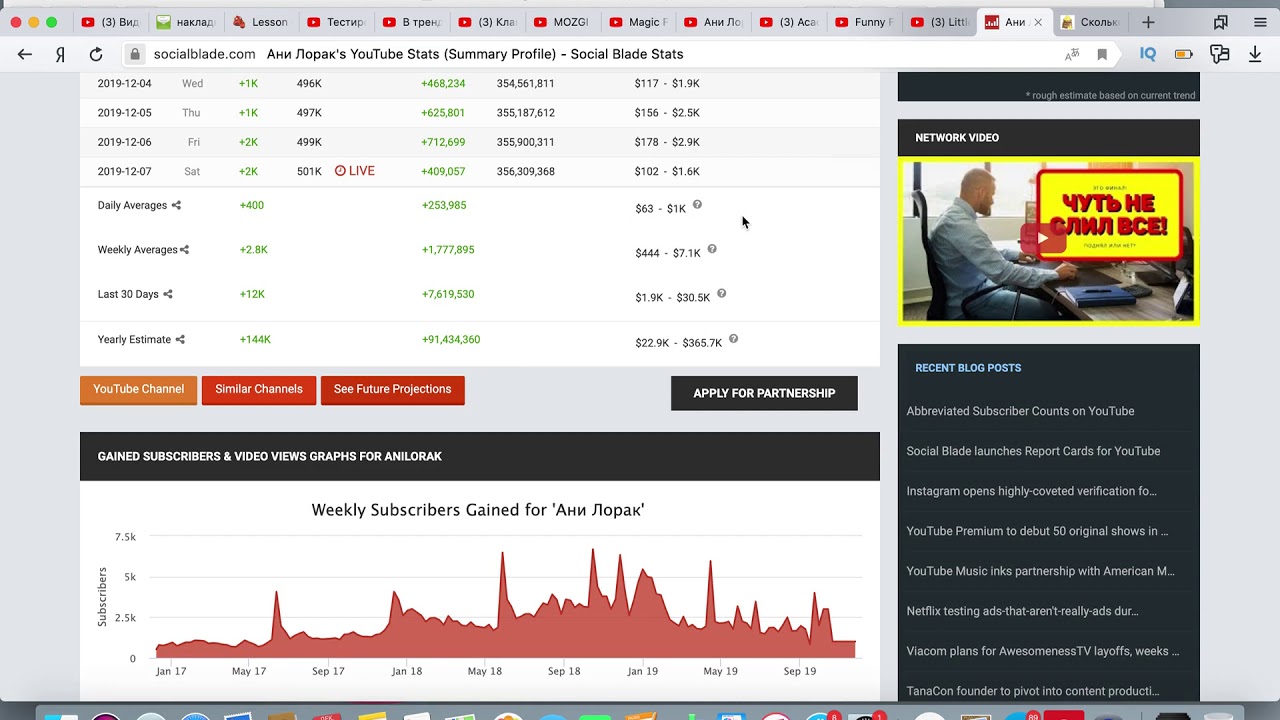Image resolution: width=1280 pixels, height=720 pixels.
Task: Switch to the 'Funny F' YouTube tab
Action: pyautogui.click(x=863, y=22)
